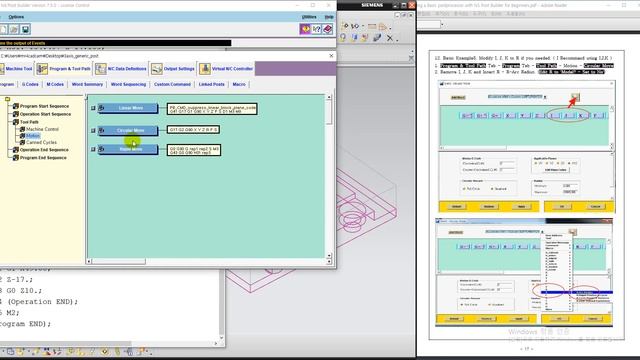The height and width of the screenshot is (360, 640).
Task: Open the Word Sequencing sub-tab
Action: (128, 84)
